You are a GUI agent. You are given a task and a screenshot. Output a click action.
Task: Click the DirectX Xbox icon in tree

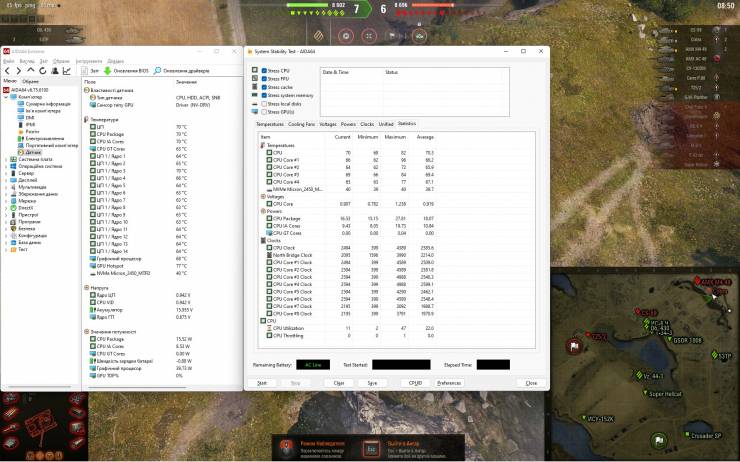[14, 208]
